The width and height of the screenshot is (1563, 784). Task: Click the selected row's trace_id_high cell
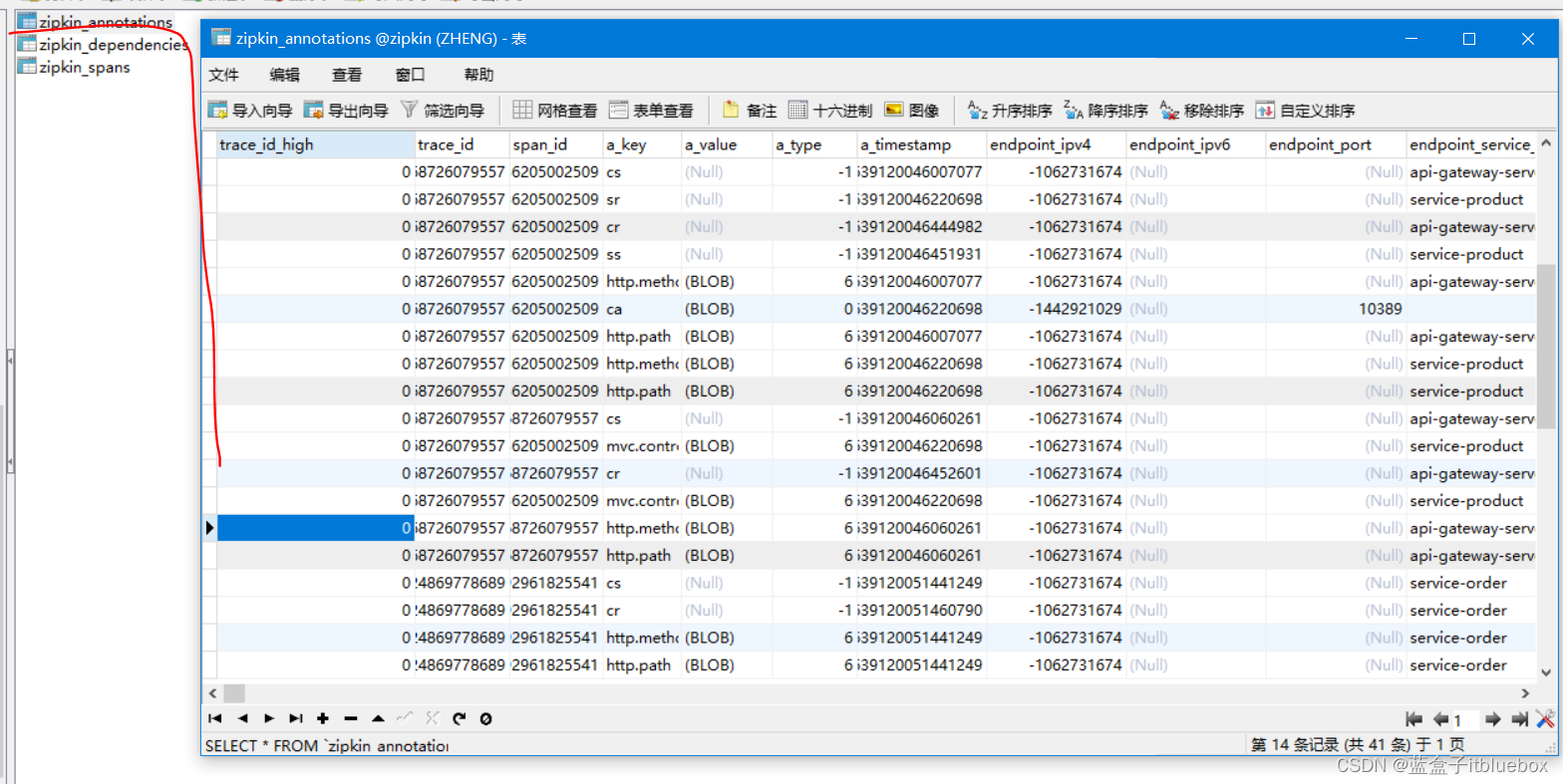(x=316, y=528)
